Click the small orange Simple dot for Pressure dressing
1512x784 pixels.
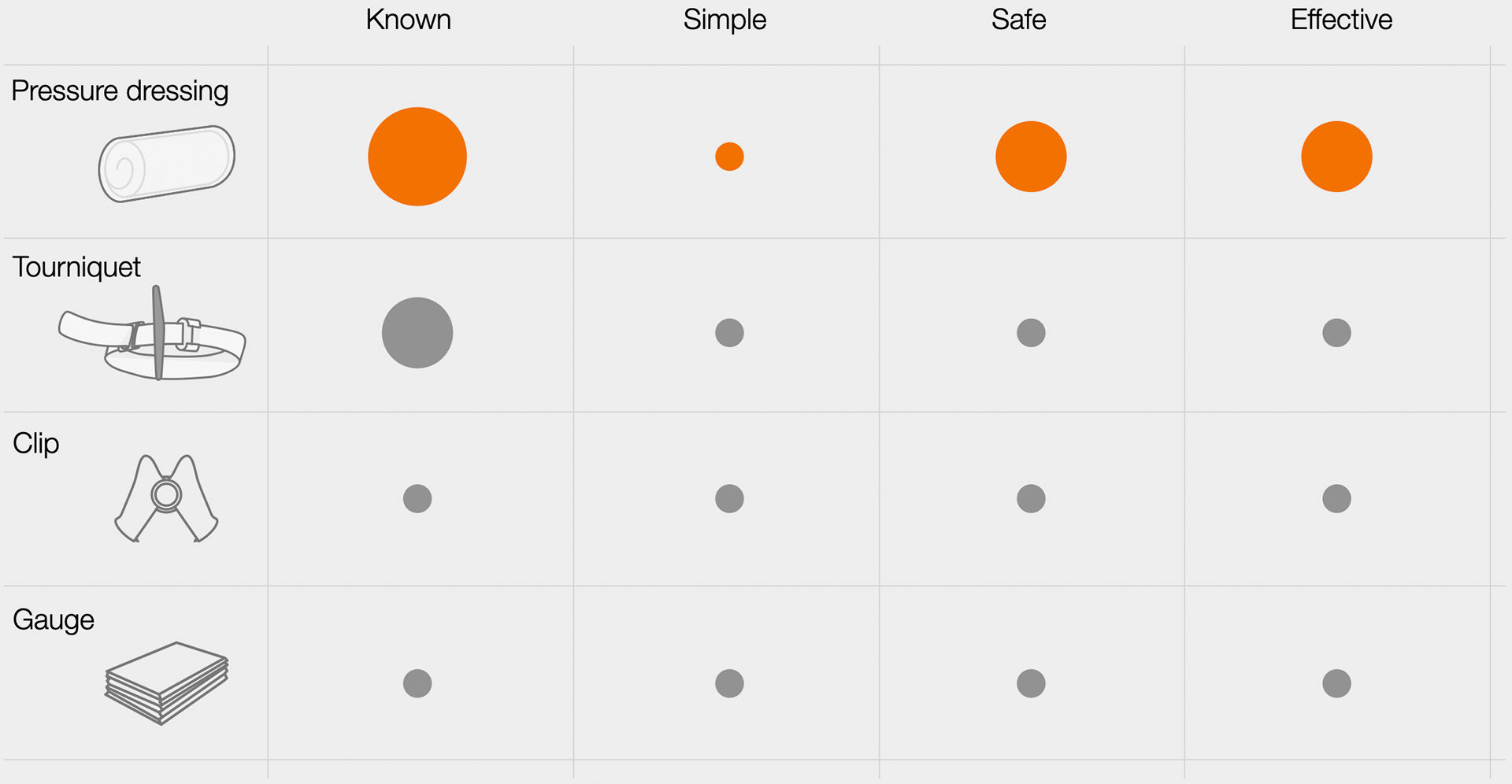click(x=729, y=157)
